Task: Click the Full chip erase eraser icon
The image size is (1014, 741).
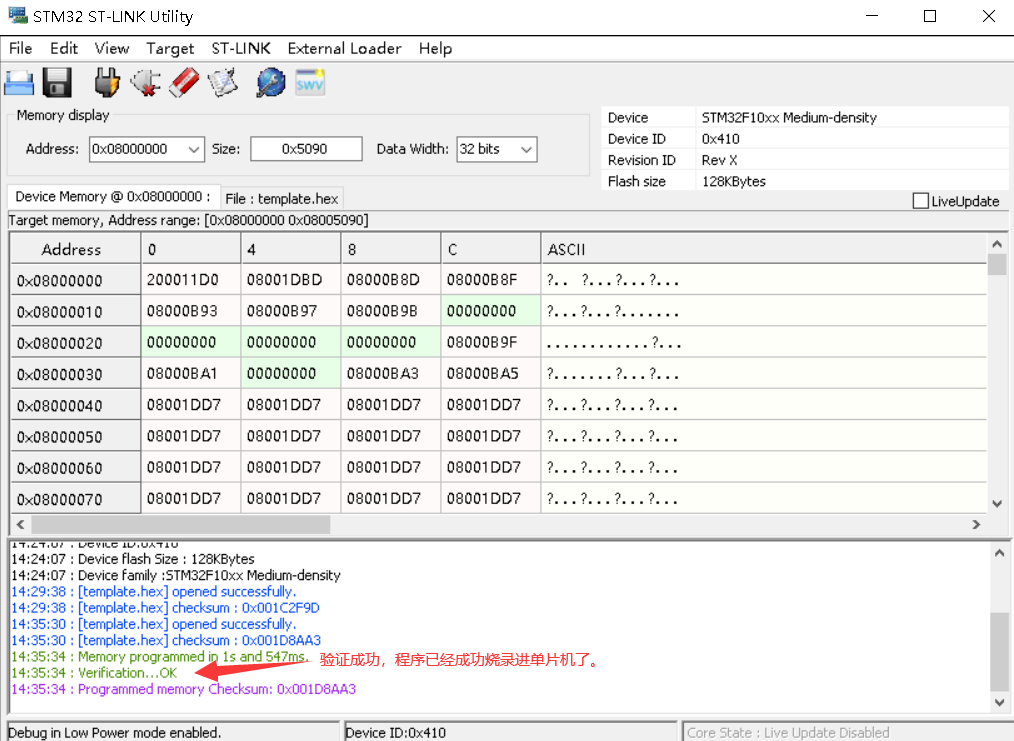Action: [184, 83]
